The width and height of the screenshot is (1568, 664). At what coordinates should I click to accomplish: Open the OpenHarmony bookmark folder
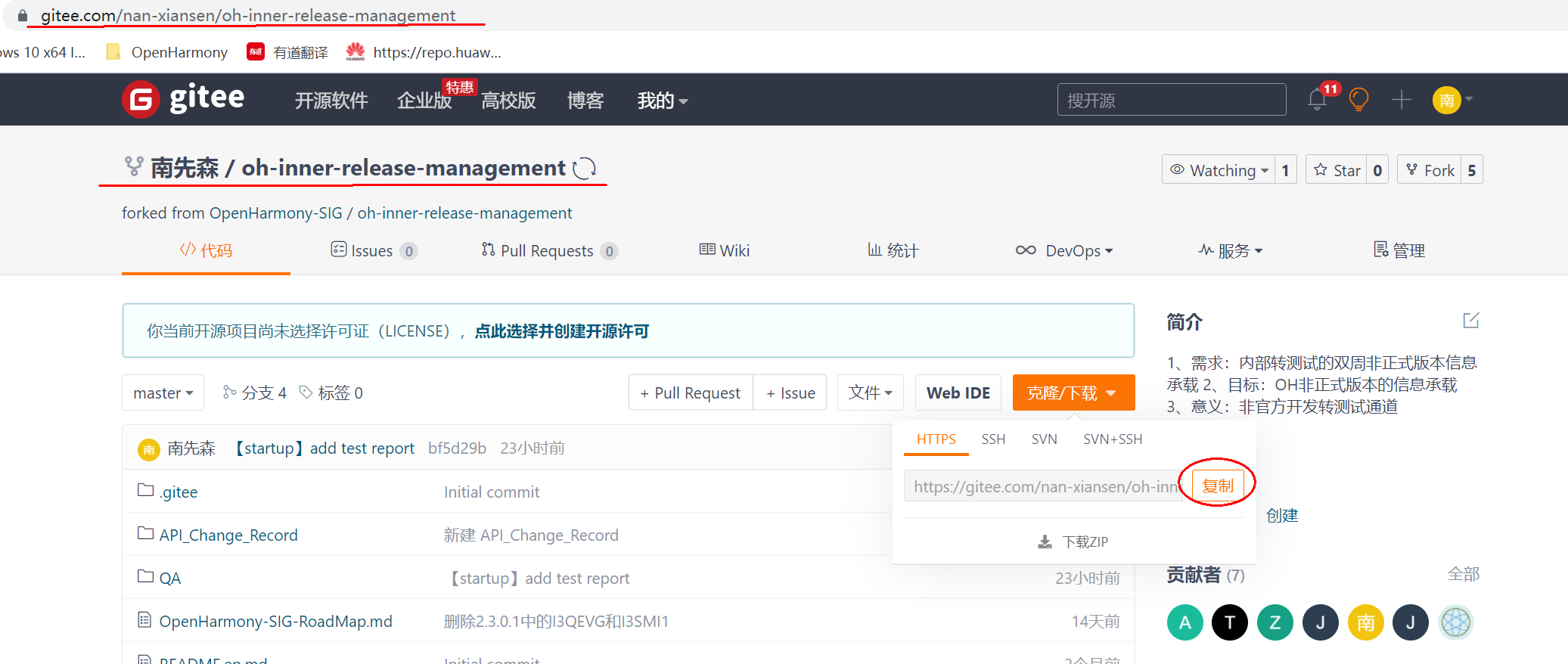coord(167,51)
